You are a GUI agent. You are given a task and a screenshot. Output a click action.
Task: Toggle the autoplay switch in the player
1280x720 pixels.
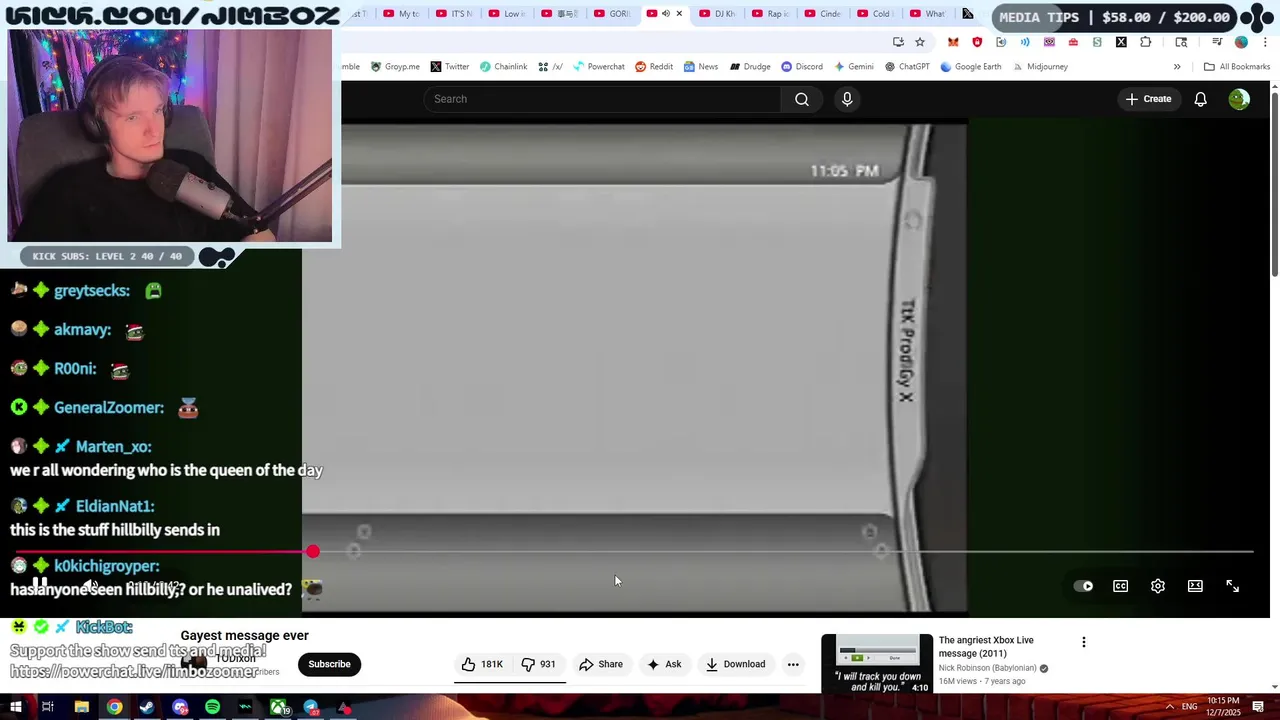(1083, 586)
